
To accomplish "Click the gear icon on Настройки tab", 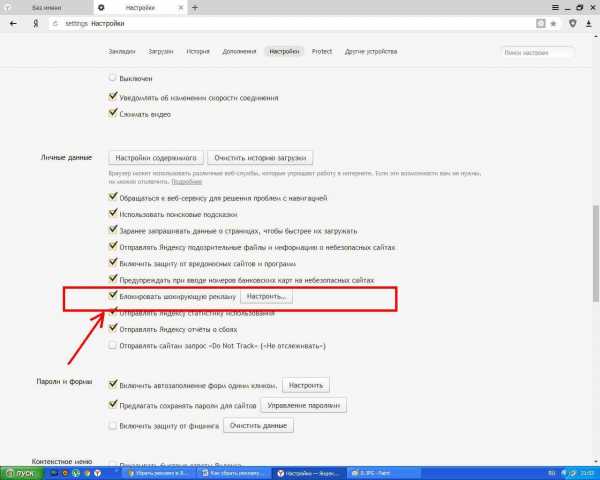I will pyautogui.click(x=101, y=8).
